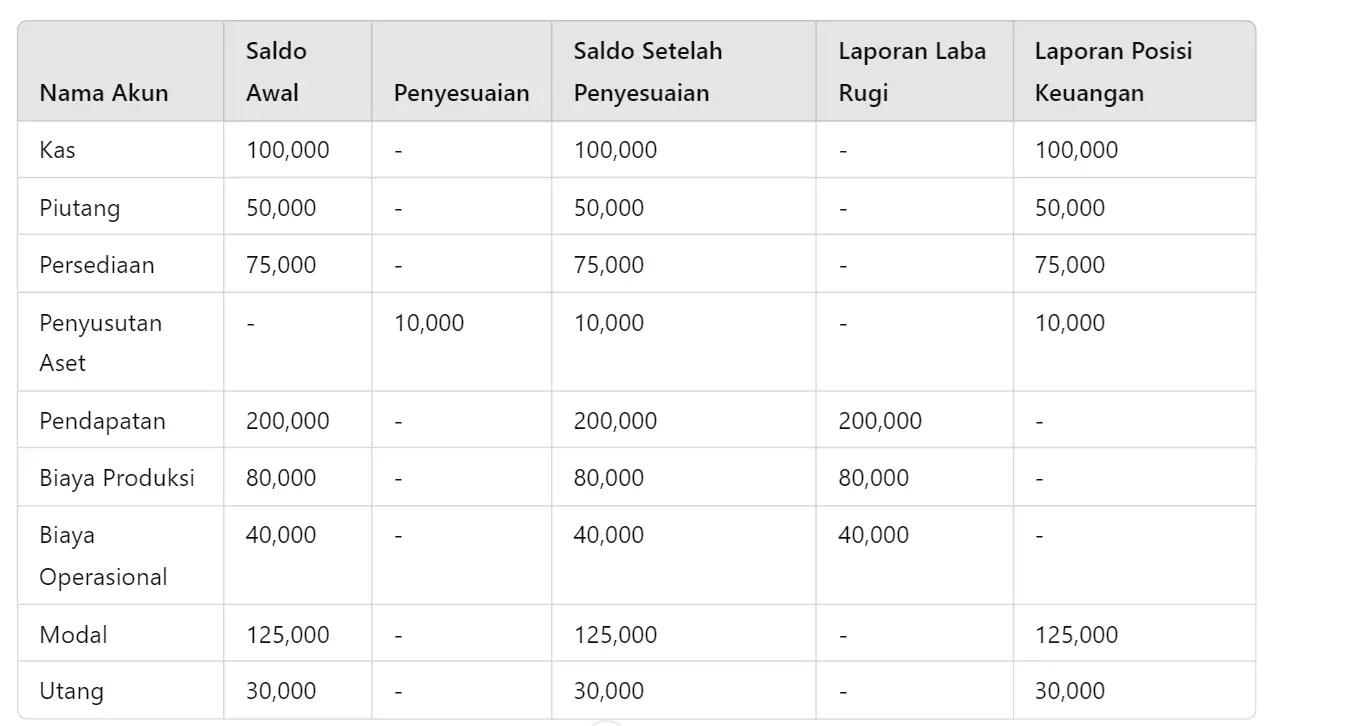Viewport: 1354px width, 726px height.
Task: Click the "Kas" account name cell
Action: (x=58, y=150)
